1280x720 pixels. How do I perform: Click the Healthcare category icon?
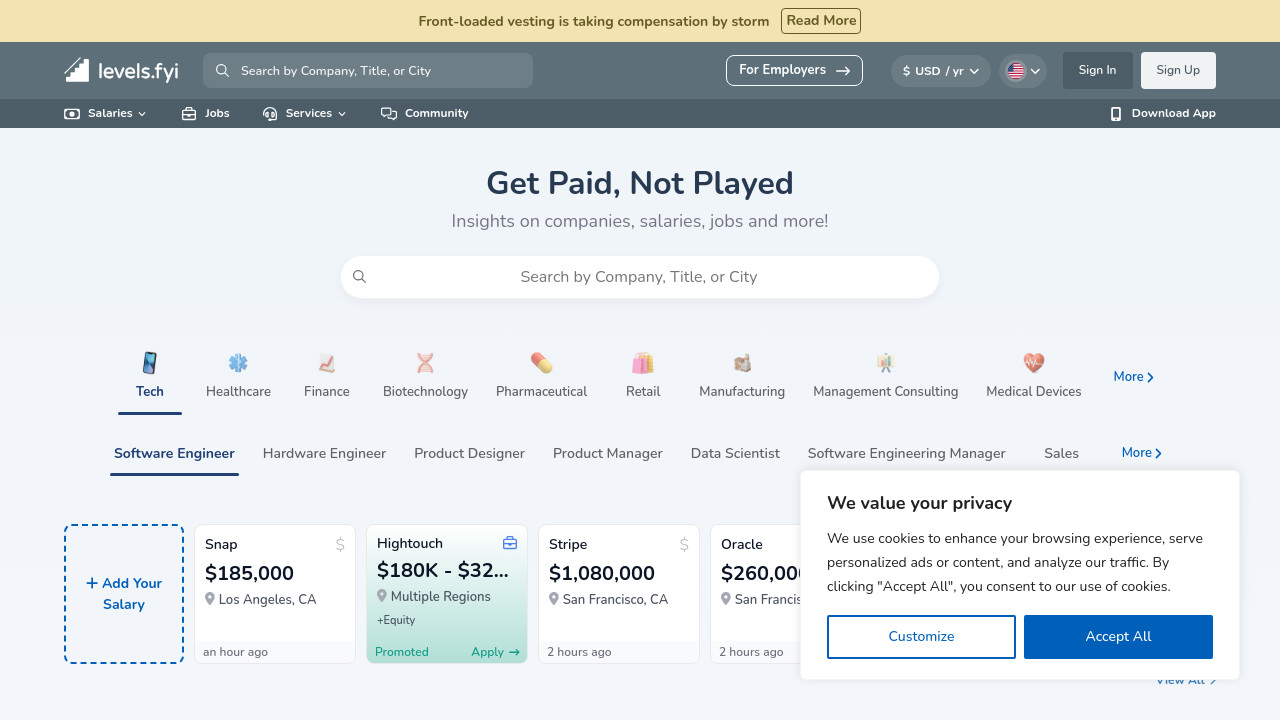click(238, 363)
